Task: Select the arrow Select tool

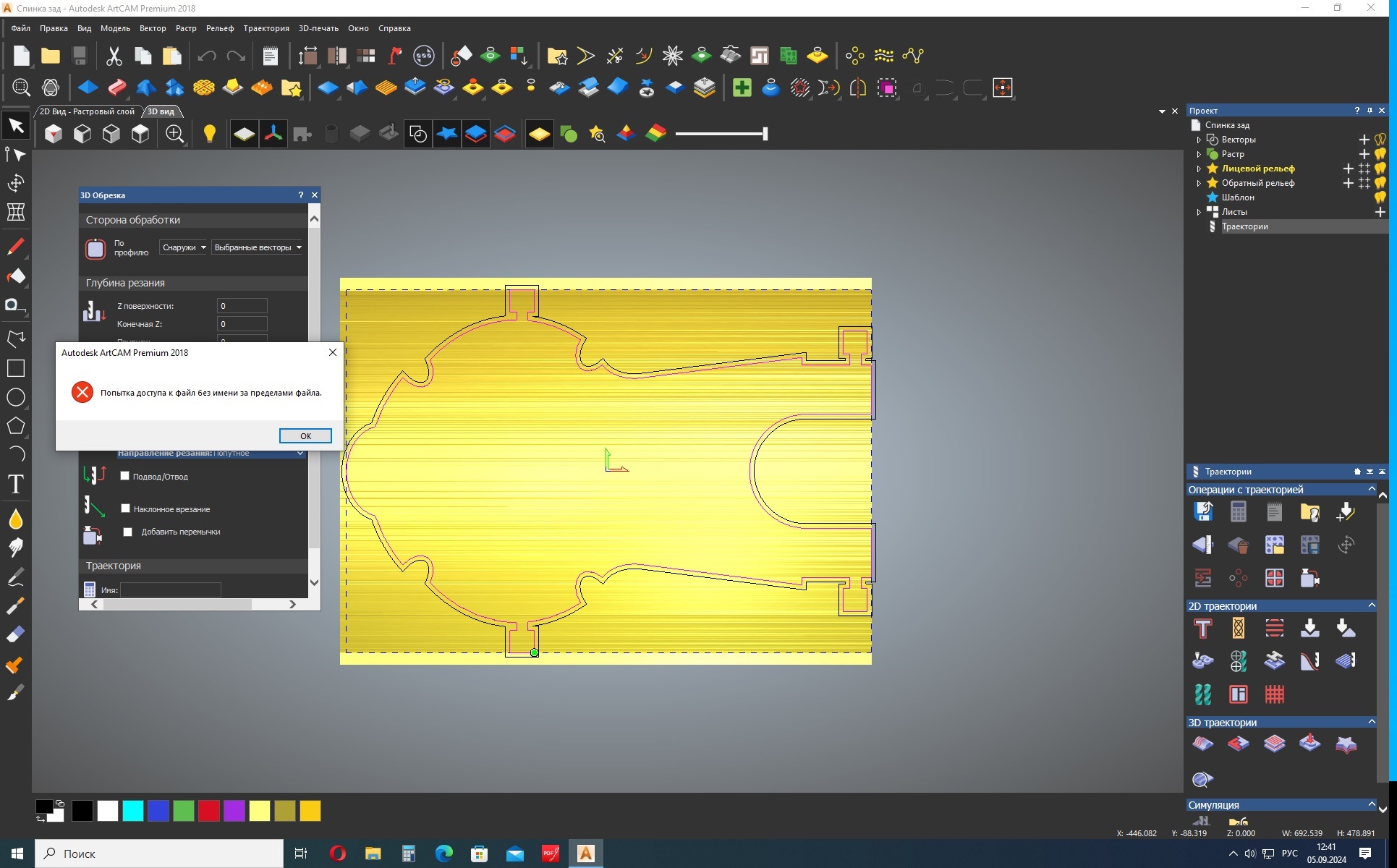Action: click(16, 126)
